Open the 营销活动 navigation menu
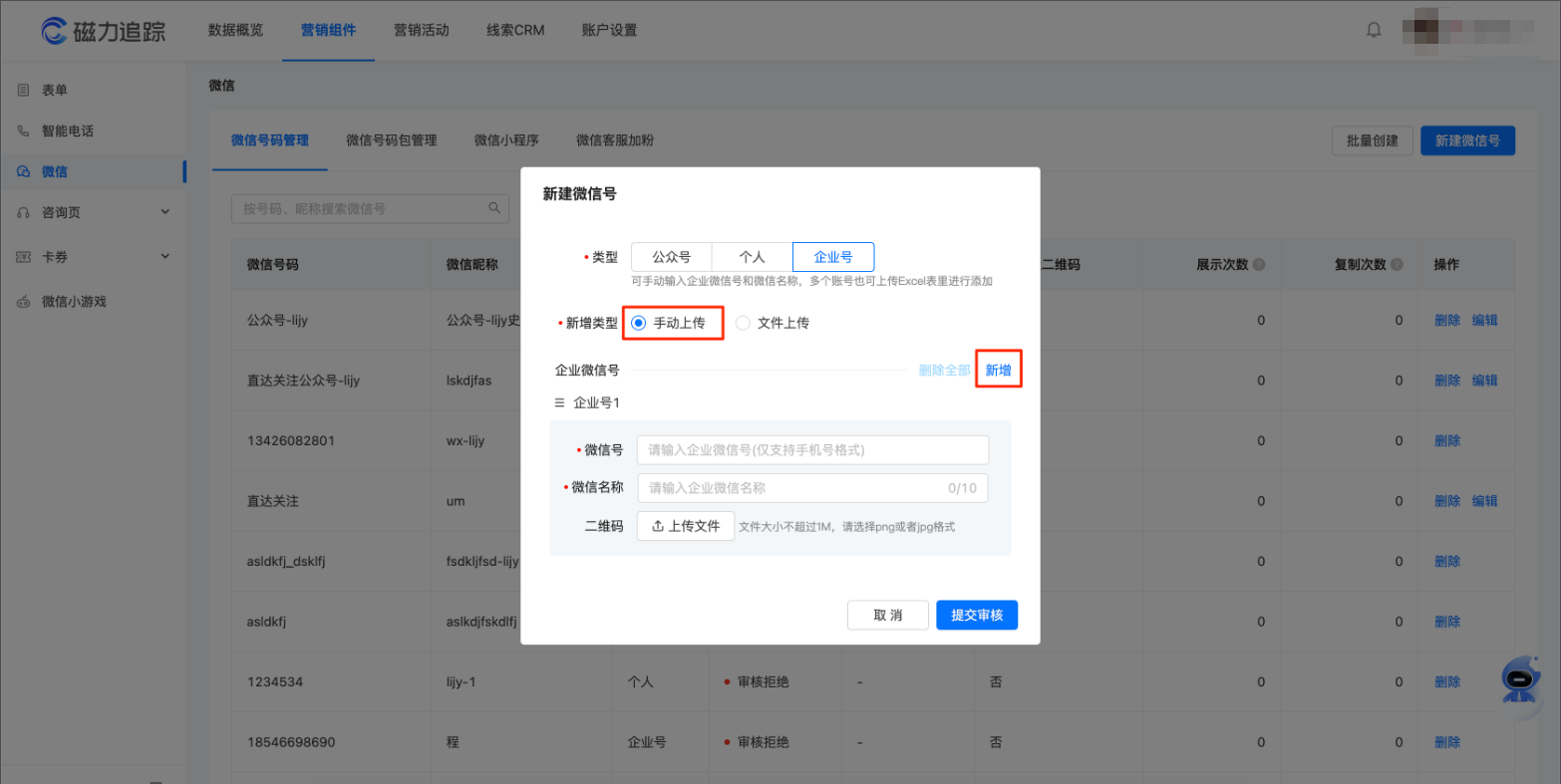The width and height of the screenshot is (1561, 784). (x=419, y=30)
